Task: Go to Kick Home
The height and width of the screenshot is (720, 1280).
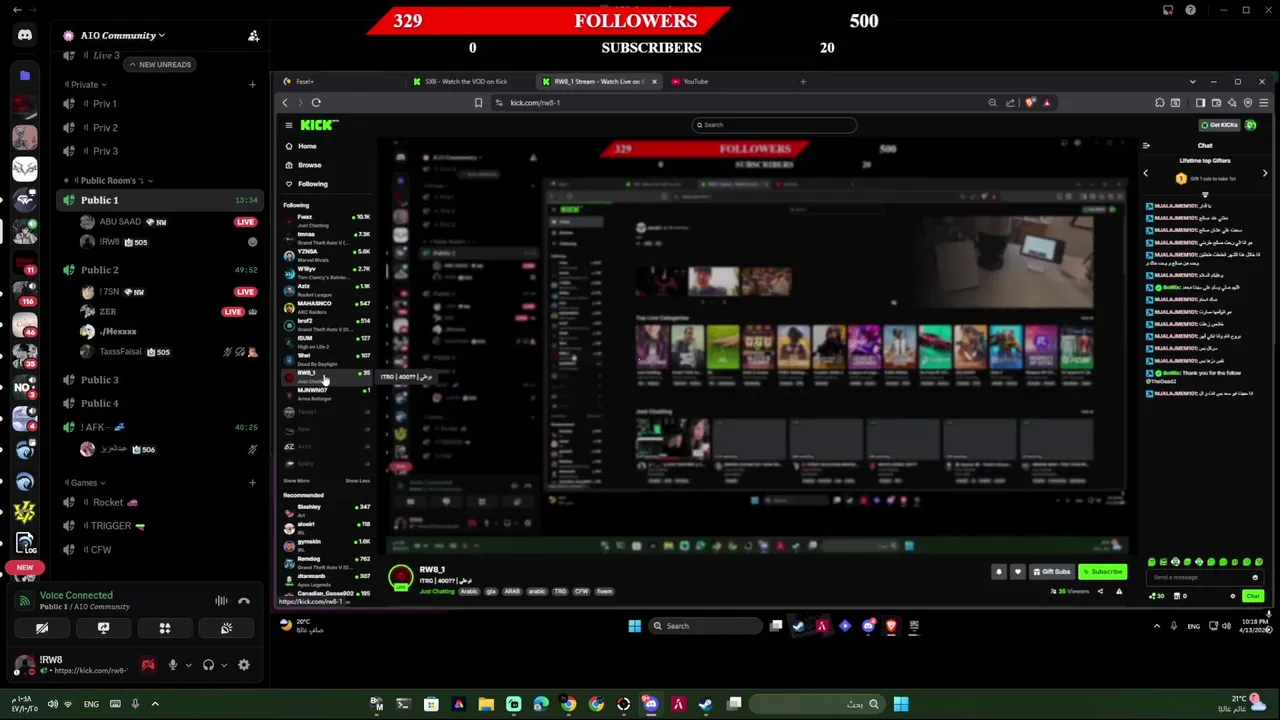Action: click(306, 146)
